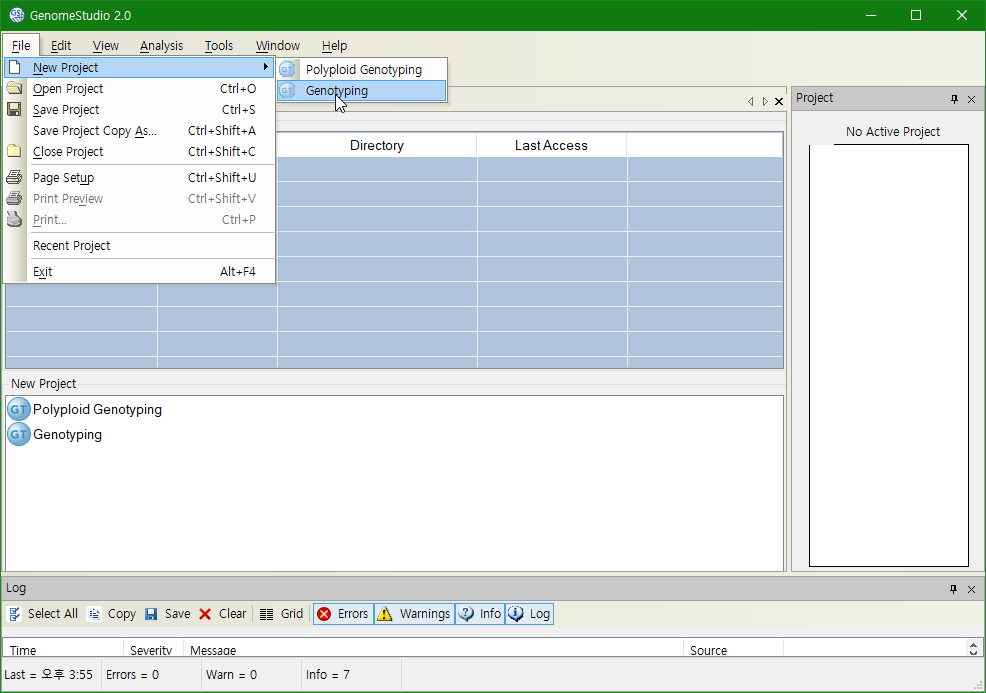This screenshot has height=693, width=986.
Task: Toggle Warnings filter in Log
Action: point(414,614)
